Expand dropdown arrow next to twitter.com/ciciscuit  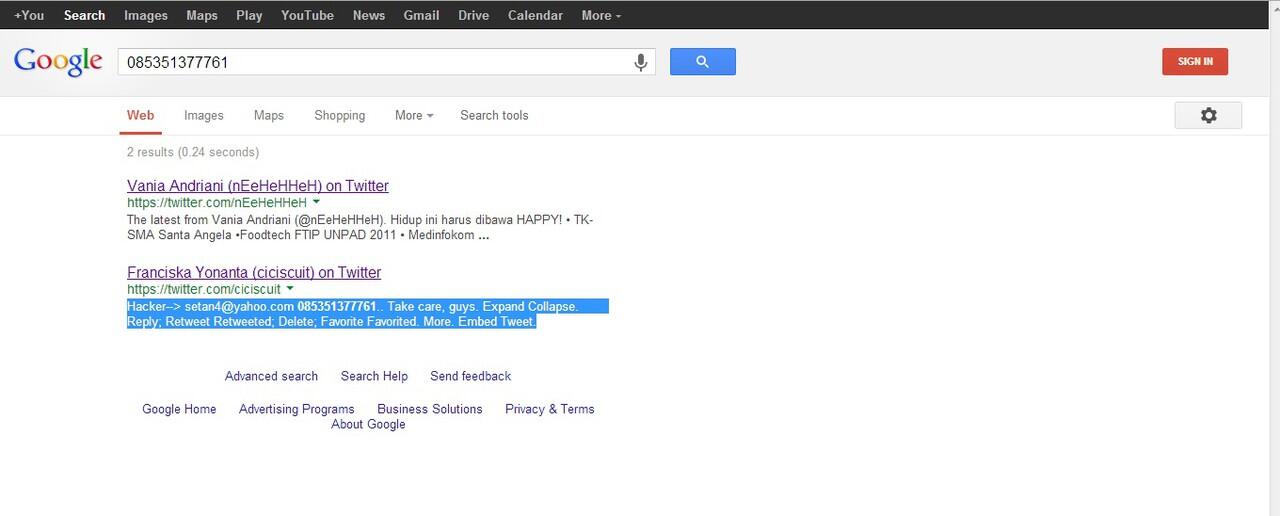click(290, 289)
